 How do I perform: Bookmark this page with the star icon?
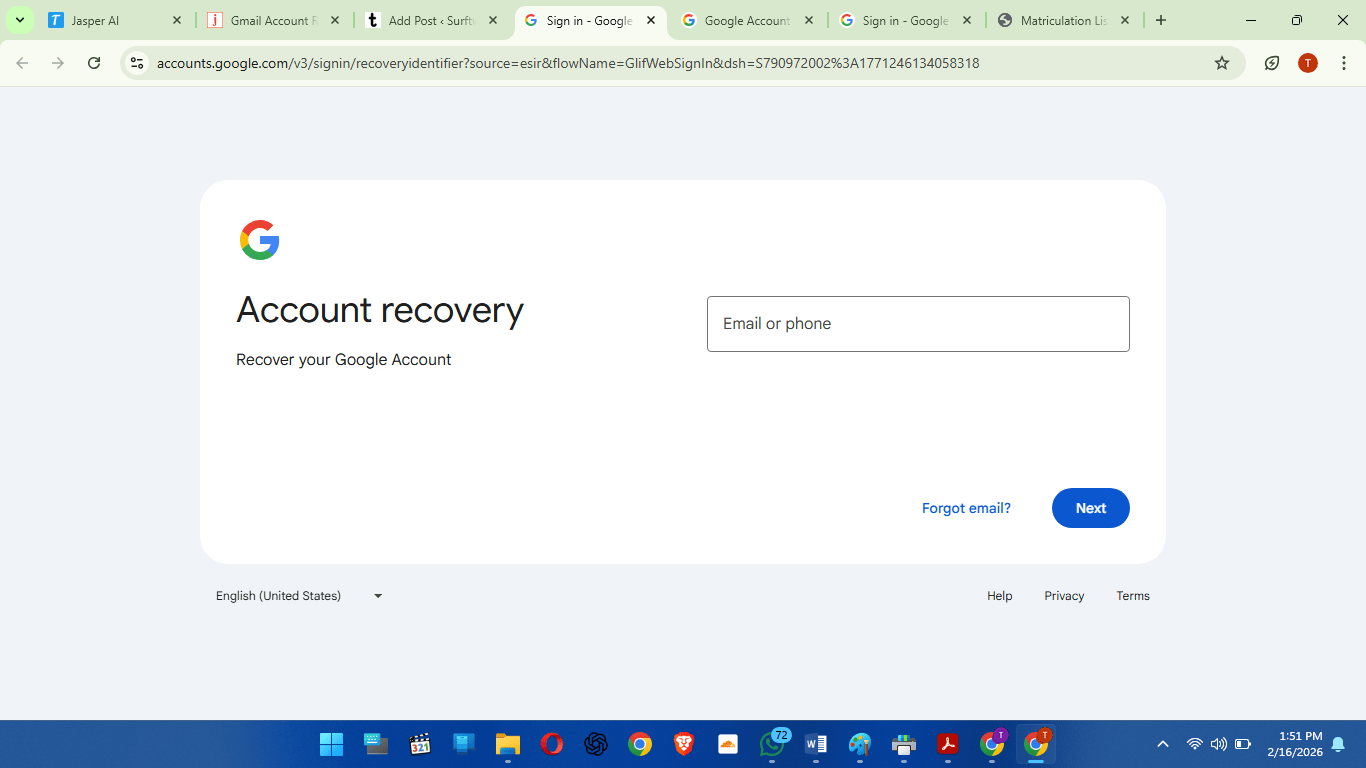tap(1222, 63)
